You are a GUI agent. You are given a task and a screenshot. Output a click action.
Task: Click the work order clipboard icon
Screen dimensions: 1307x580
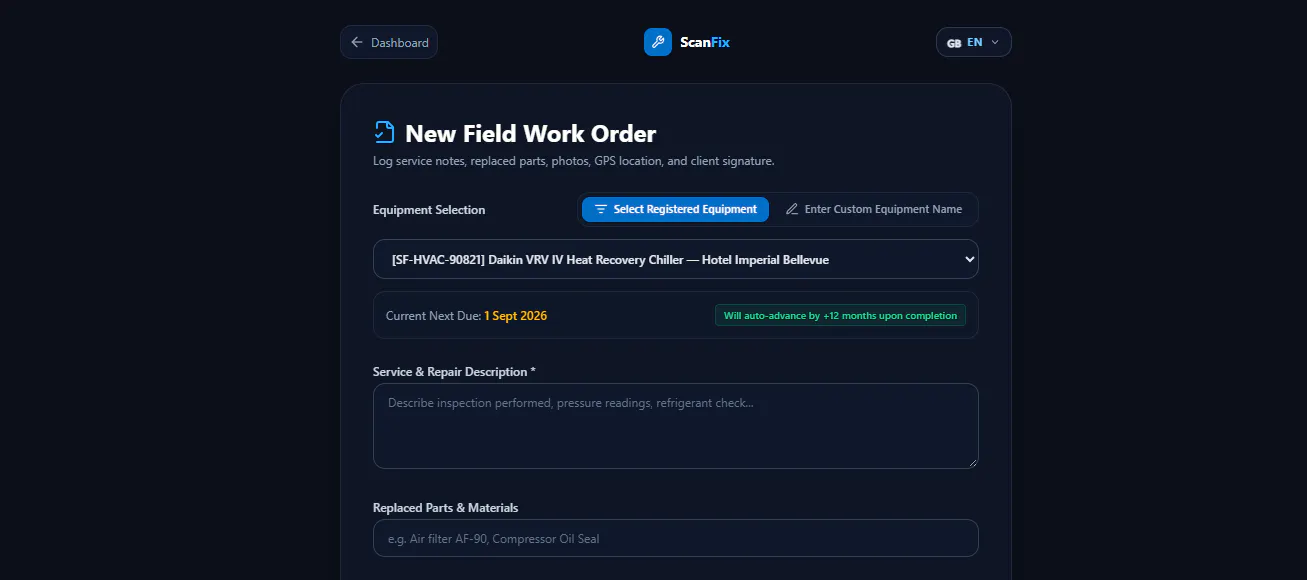pos(384,132)
